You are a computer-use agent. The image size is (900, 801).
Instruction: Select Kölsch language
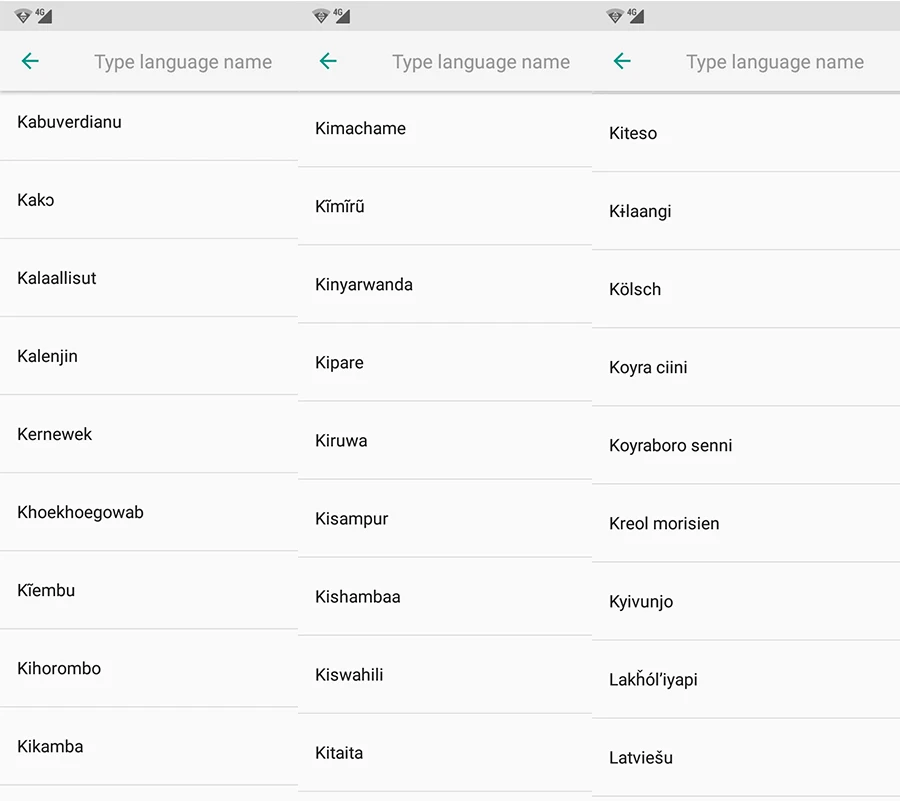(x=746, y=289)
